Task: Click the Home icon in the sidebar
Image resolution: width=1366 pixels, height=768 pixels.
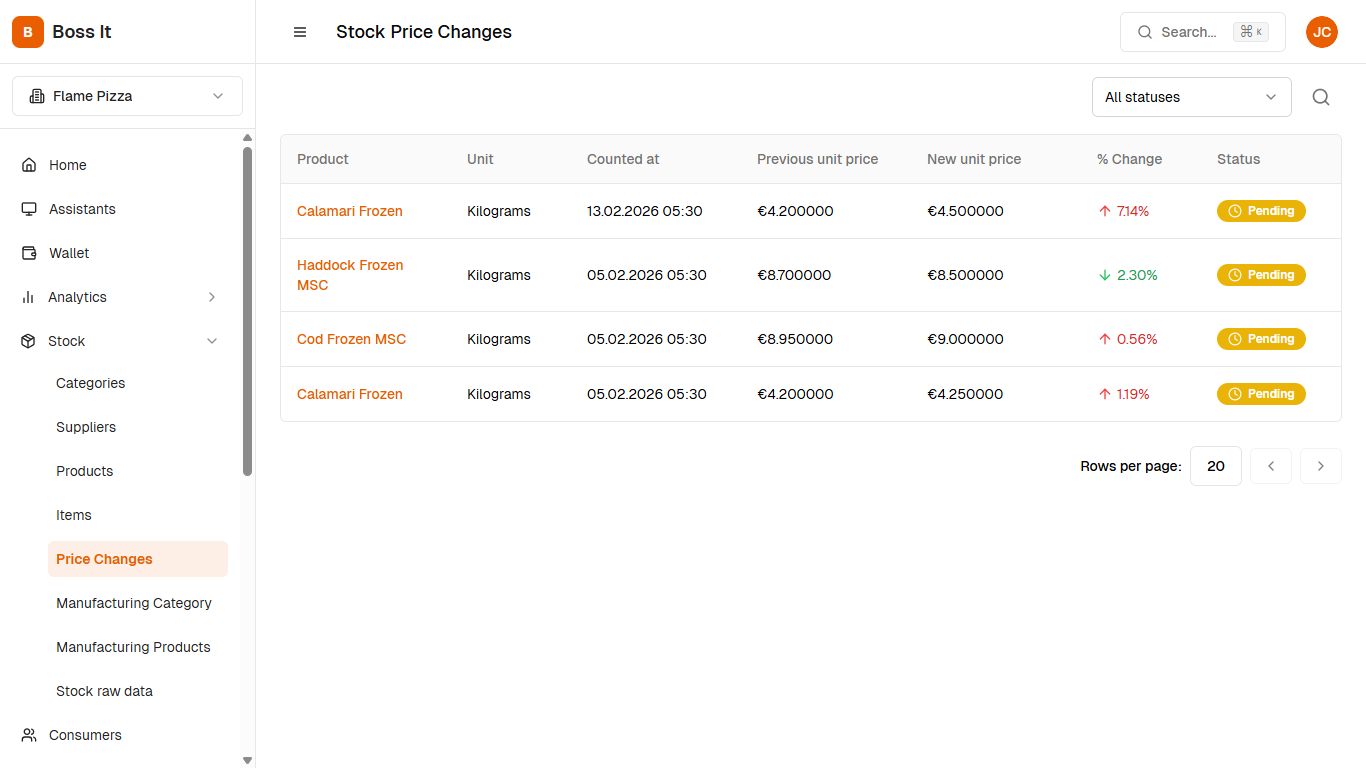Action: coord(29,165)
